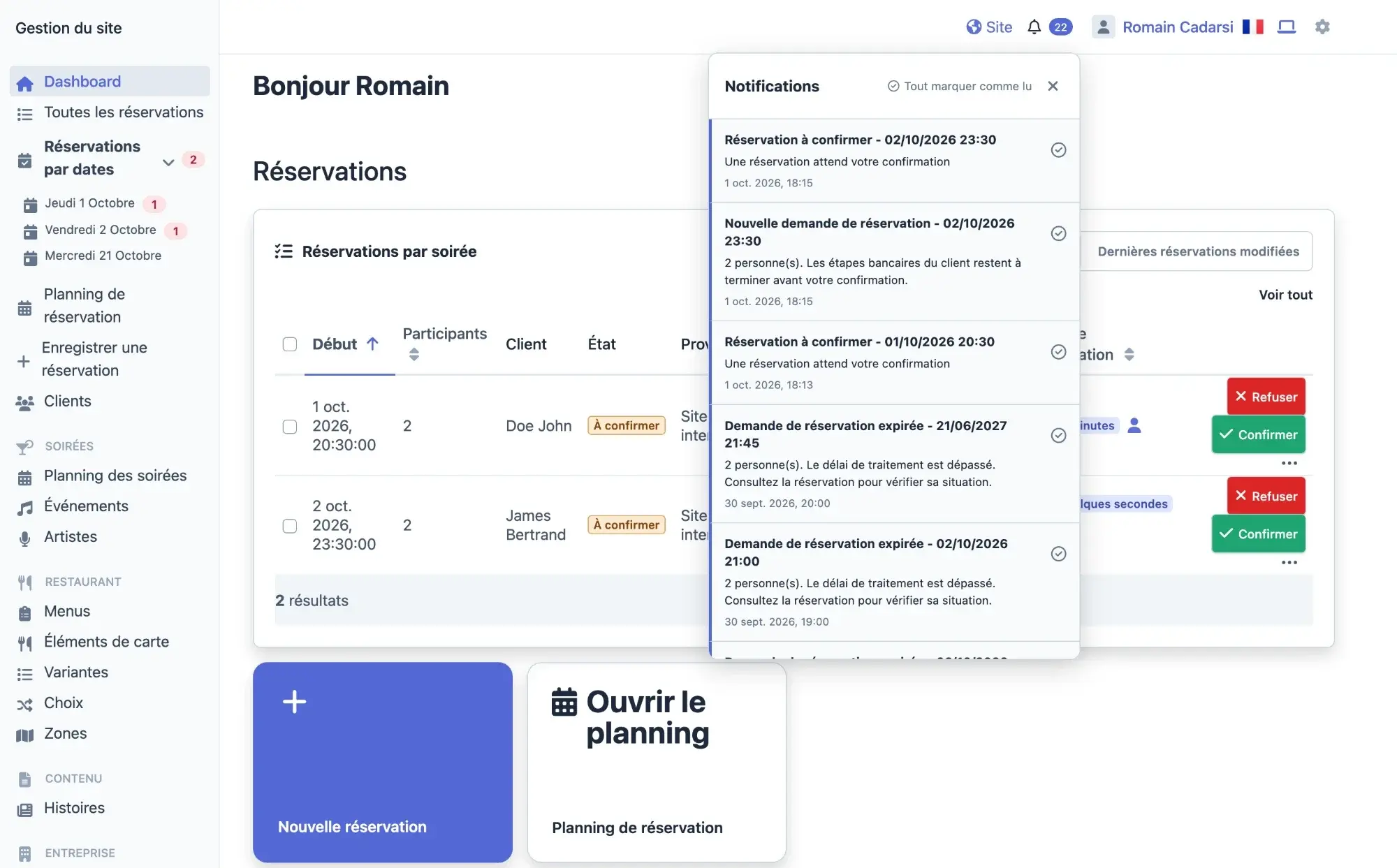1397x868 pixels.
Task: Switch to Dernières réservations modifiées tab
Action: [1197, 251]
